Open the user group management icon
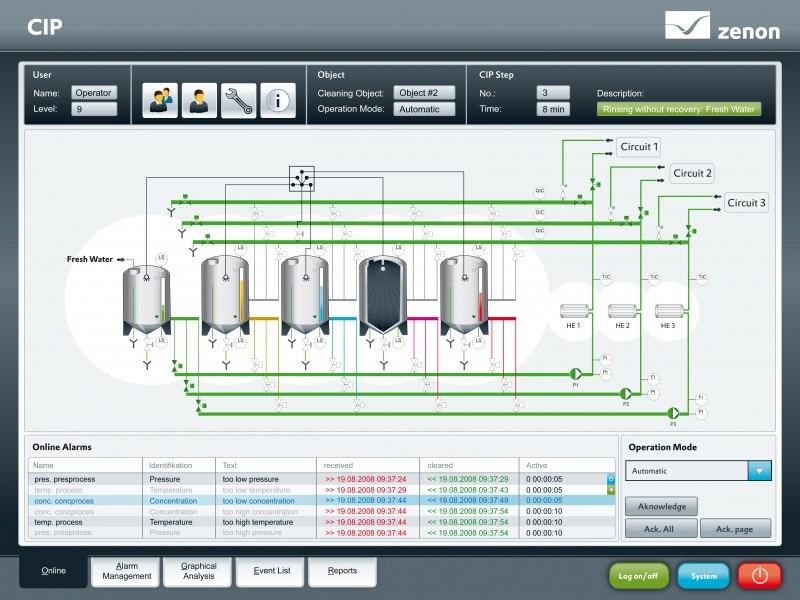The image size is (800, 600). coord(160,100)
